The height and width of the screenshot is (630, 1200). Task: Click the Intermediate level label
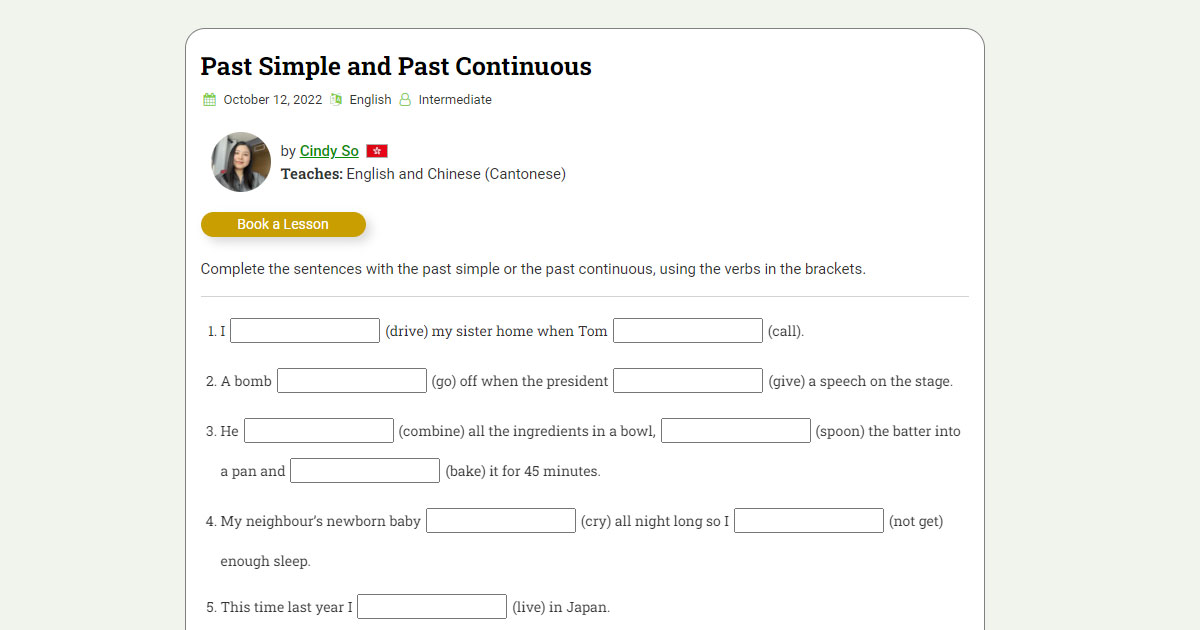tap(455, 100)
